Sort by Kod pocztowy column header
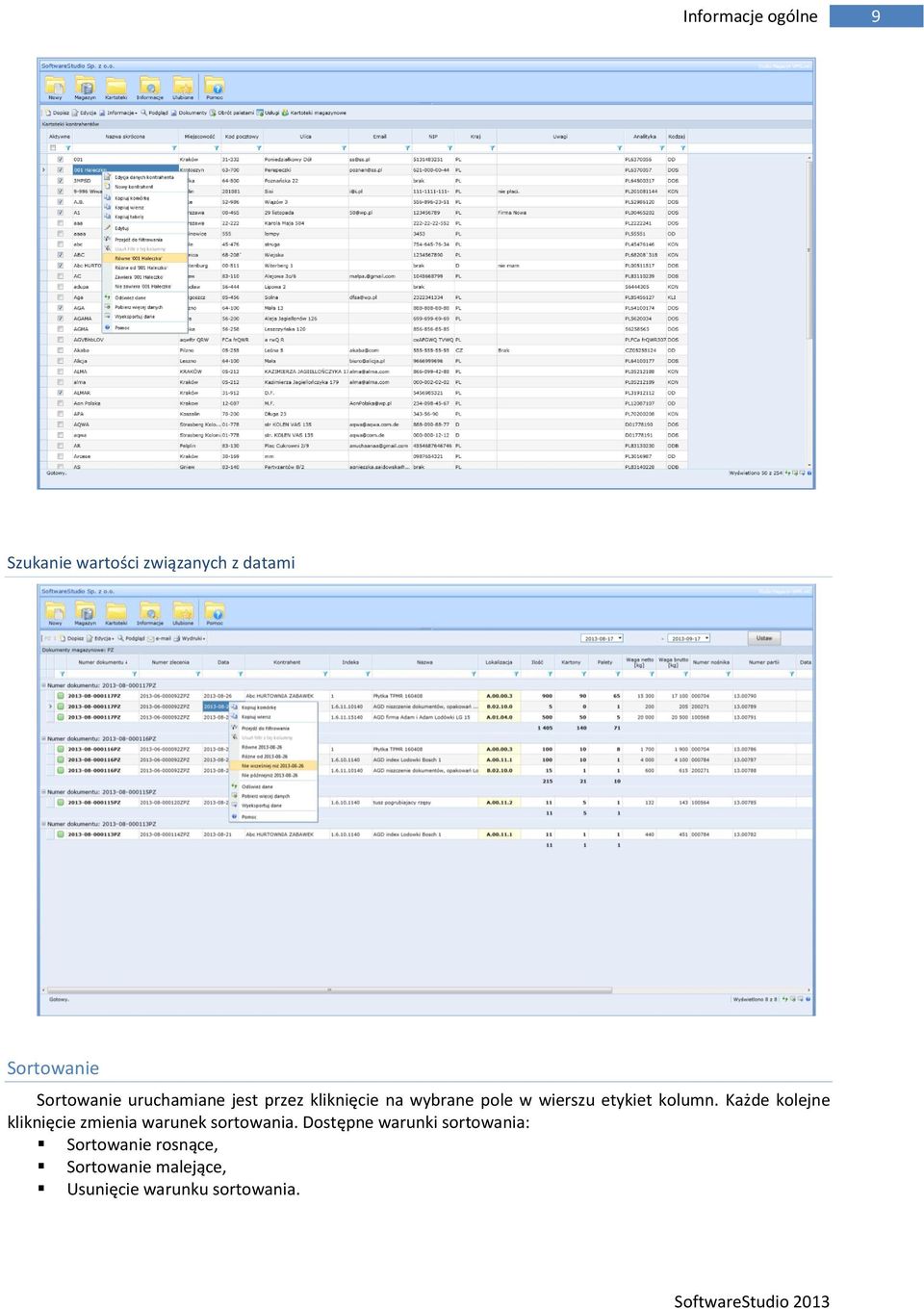 (x=242, y=137)
